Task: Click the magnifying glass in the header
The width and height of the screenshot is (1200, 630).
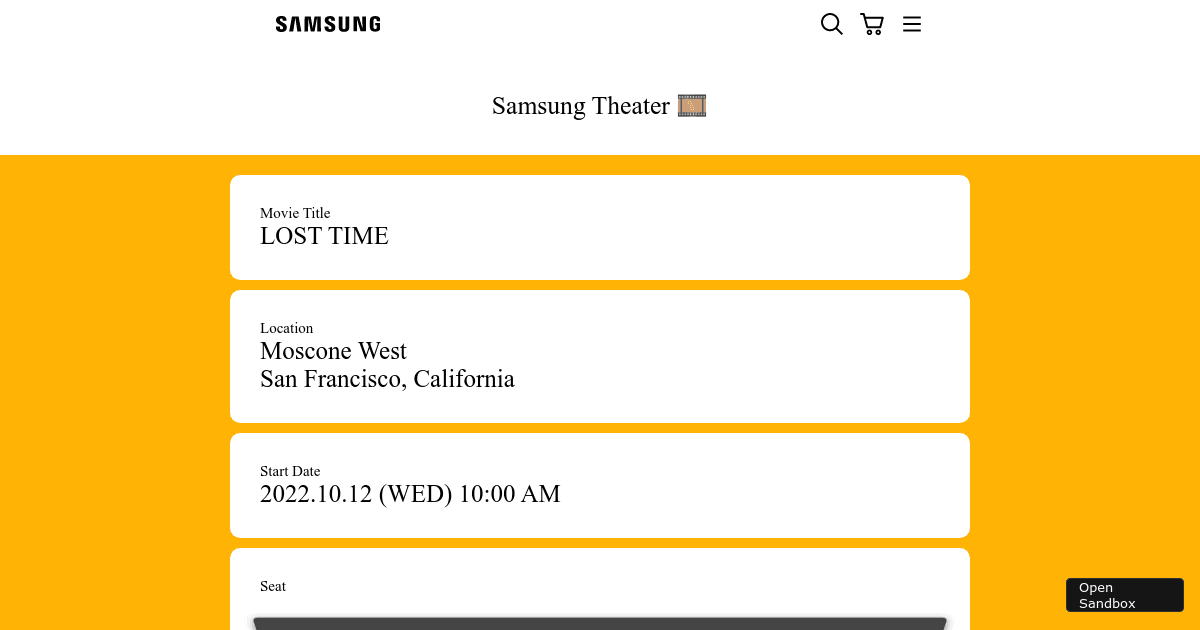Action: tap(831, 23)
